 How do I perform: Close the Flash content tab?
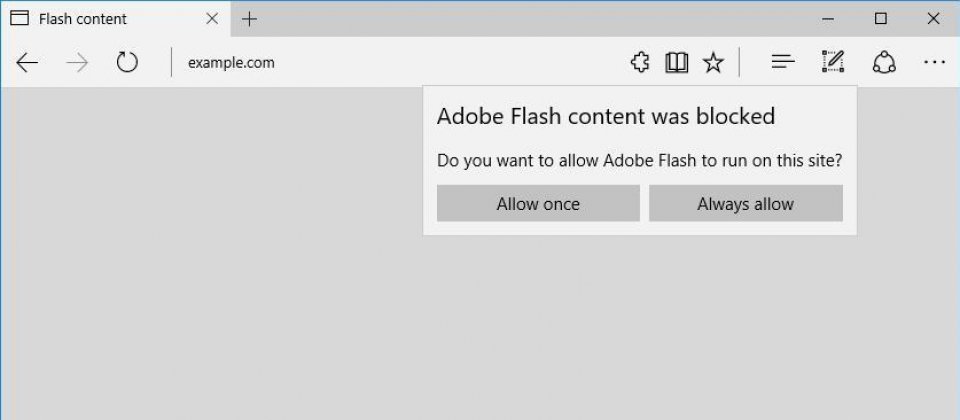pyautogui.click(x=212, y=19)
